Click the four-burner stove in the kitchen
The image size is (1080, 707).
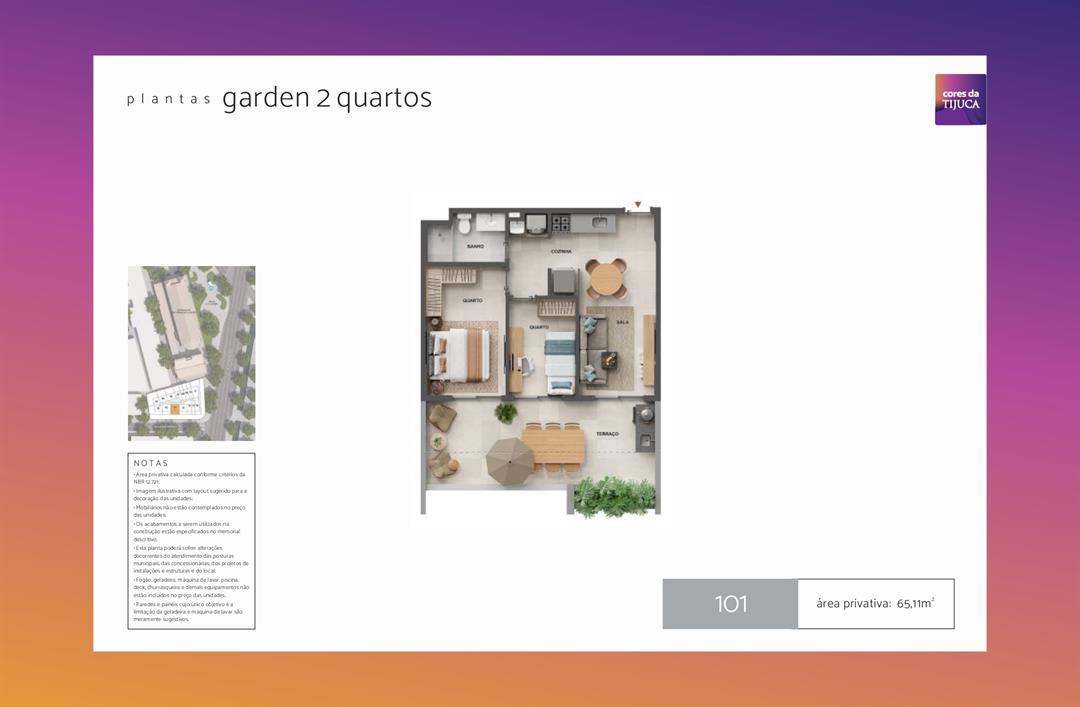561,221
